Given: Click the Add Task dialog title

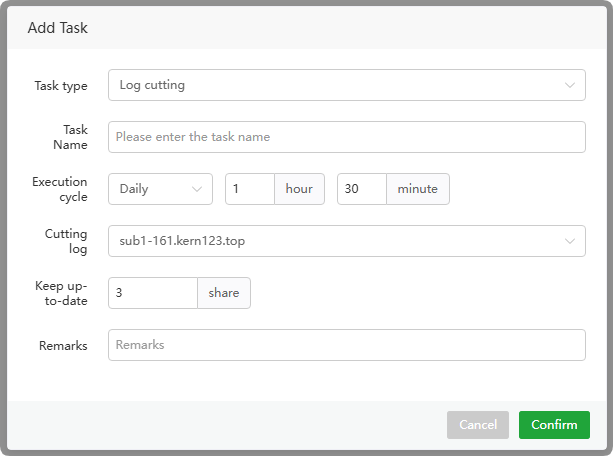Looking at the screenshot, I should point(58,28).
